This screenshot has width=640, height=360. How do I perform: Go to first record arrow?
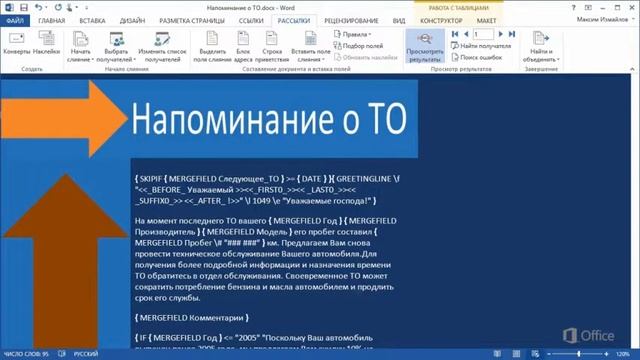coord(455,34)
